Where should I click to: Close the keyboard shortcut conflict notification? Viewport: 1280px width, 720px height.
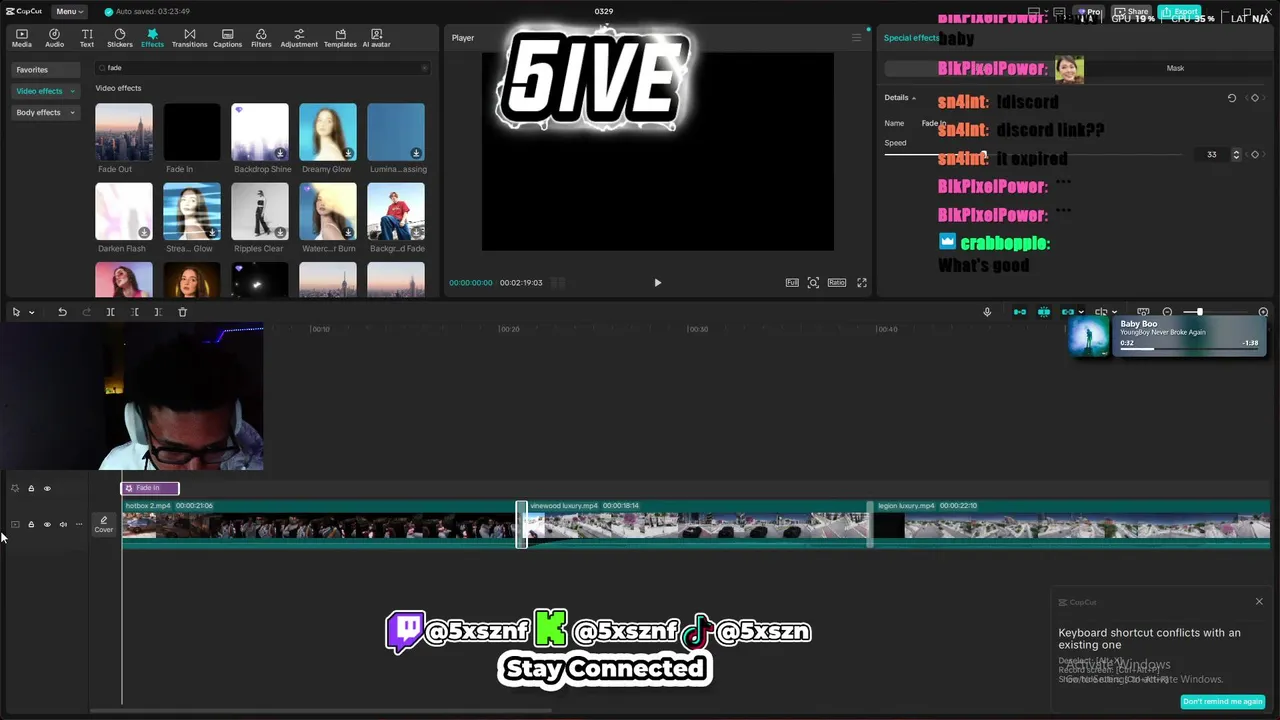(x=1259, y=602)
